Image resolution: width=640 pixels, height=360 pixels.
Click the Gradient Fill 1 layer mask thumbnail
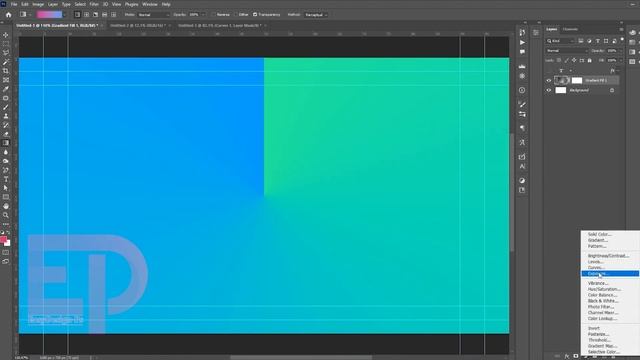[577, 80]
